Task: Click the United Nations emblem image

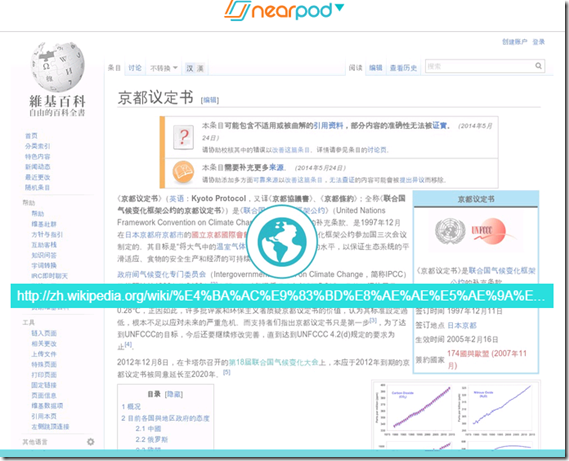Action: pos(450,231)
